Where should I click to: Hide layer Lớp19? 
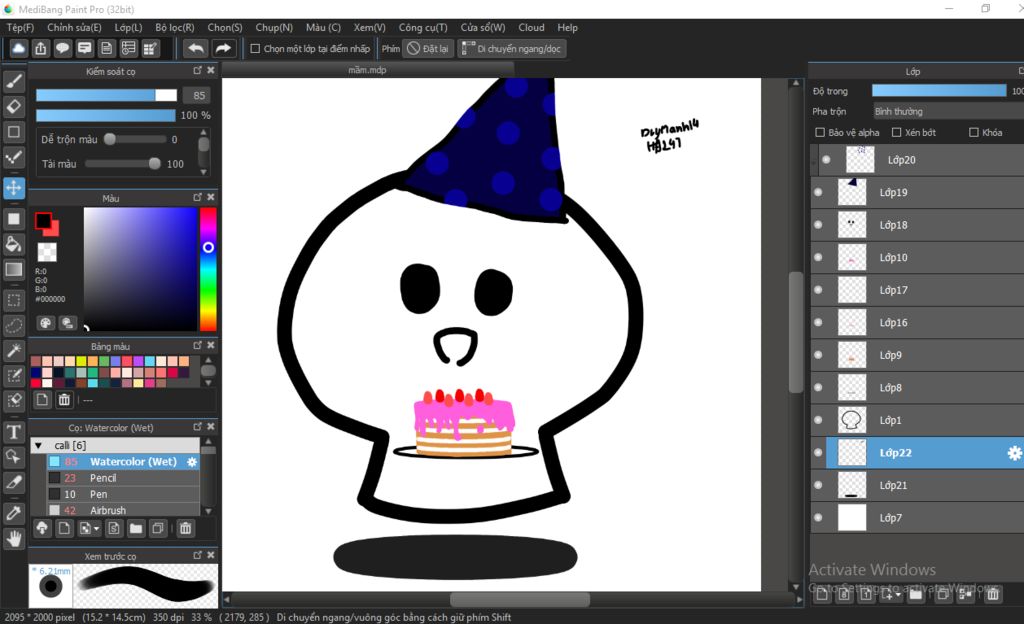point(818,192)
